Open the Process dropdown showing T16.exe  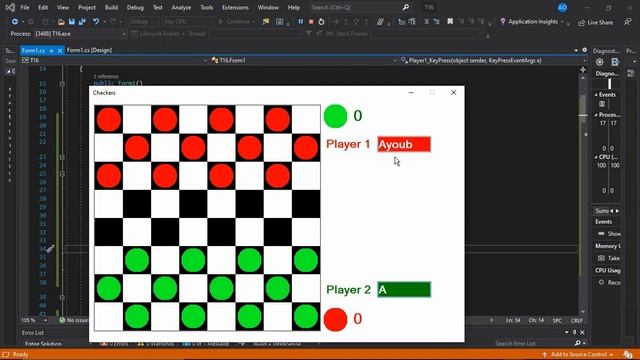click(x=80, y=34)
